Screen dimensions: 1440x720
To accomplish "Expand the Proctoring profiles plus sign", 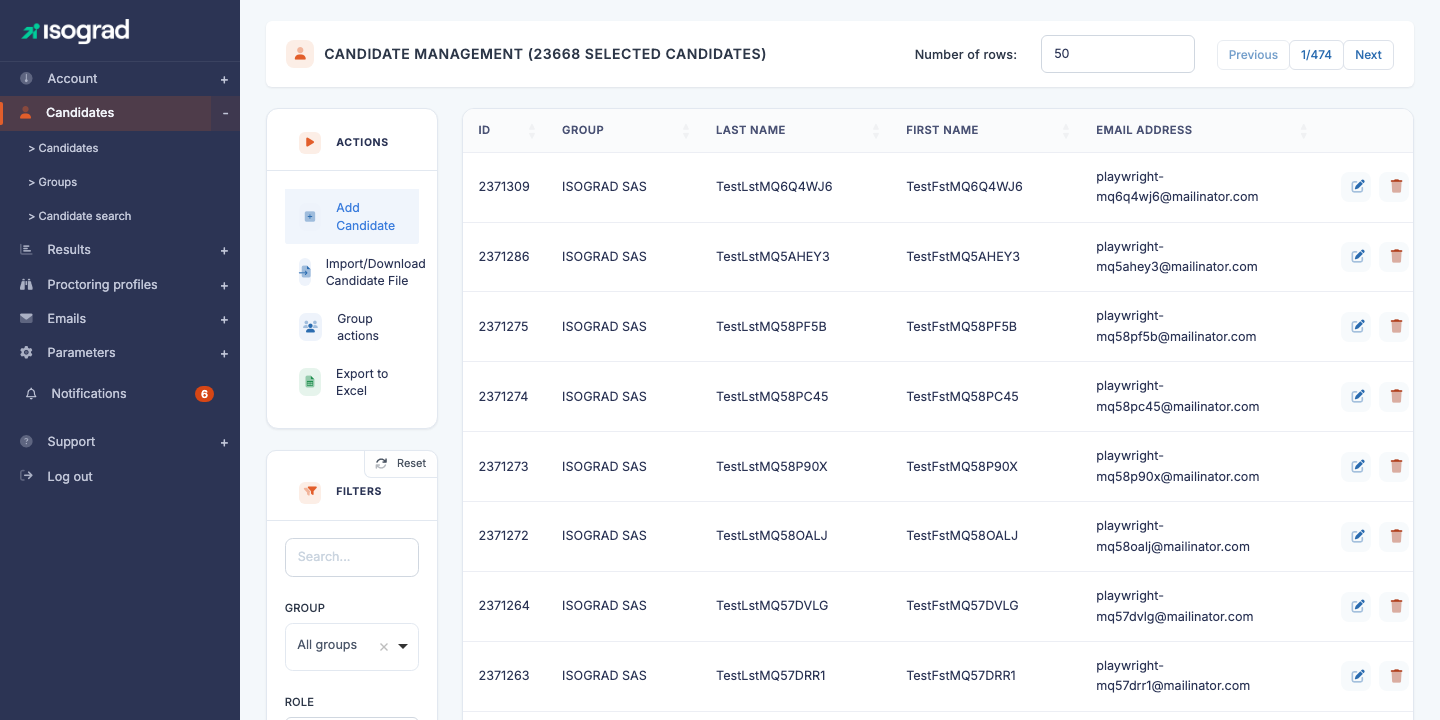I will tap(224, 286).
